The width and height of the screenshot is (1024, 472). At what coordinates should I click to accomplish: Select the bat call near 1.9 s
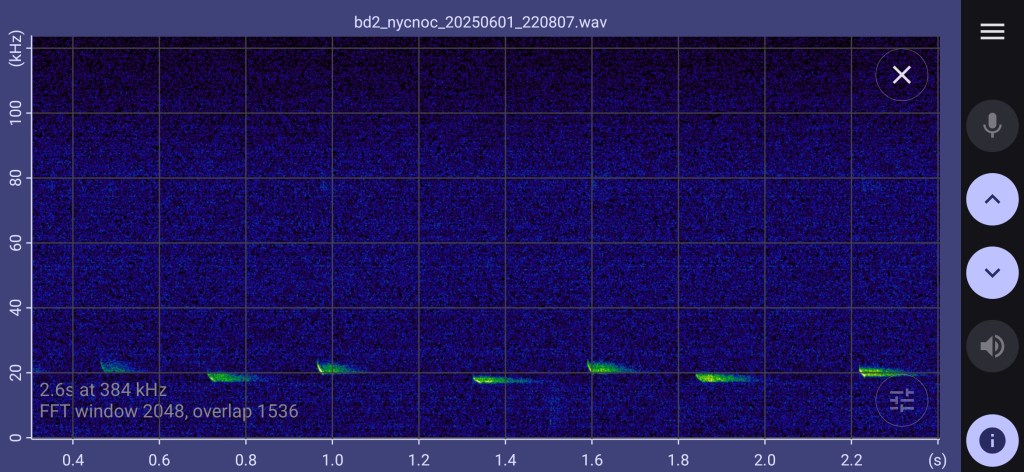(x=716, y=378)
